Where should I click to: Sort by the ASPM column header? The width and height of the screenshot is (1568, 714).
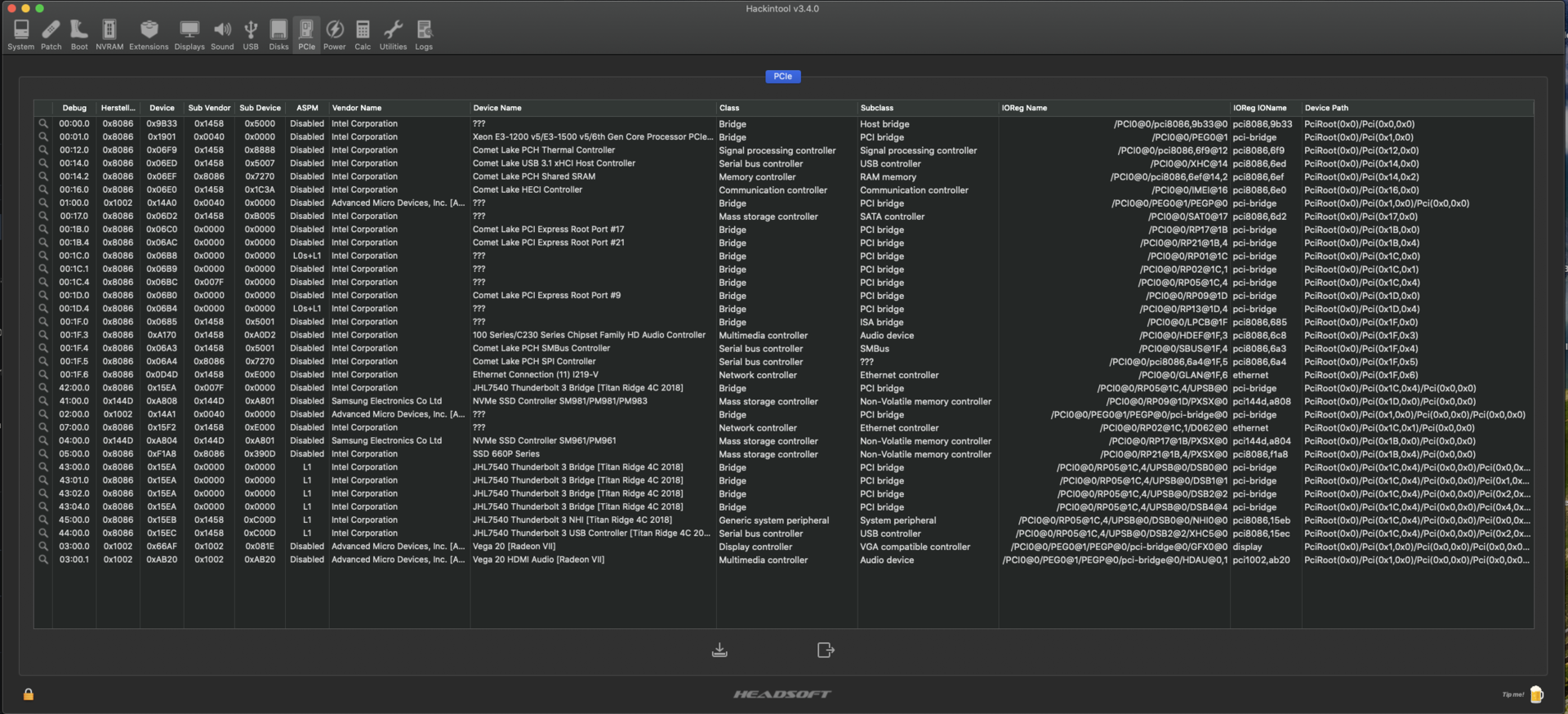click(307, 108)
